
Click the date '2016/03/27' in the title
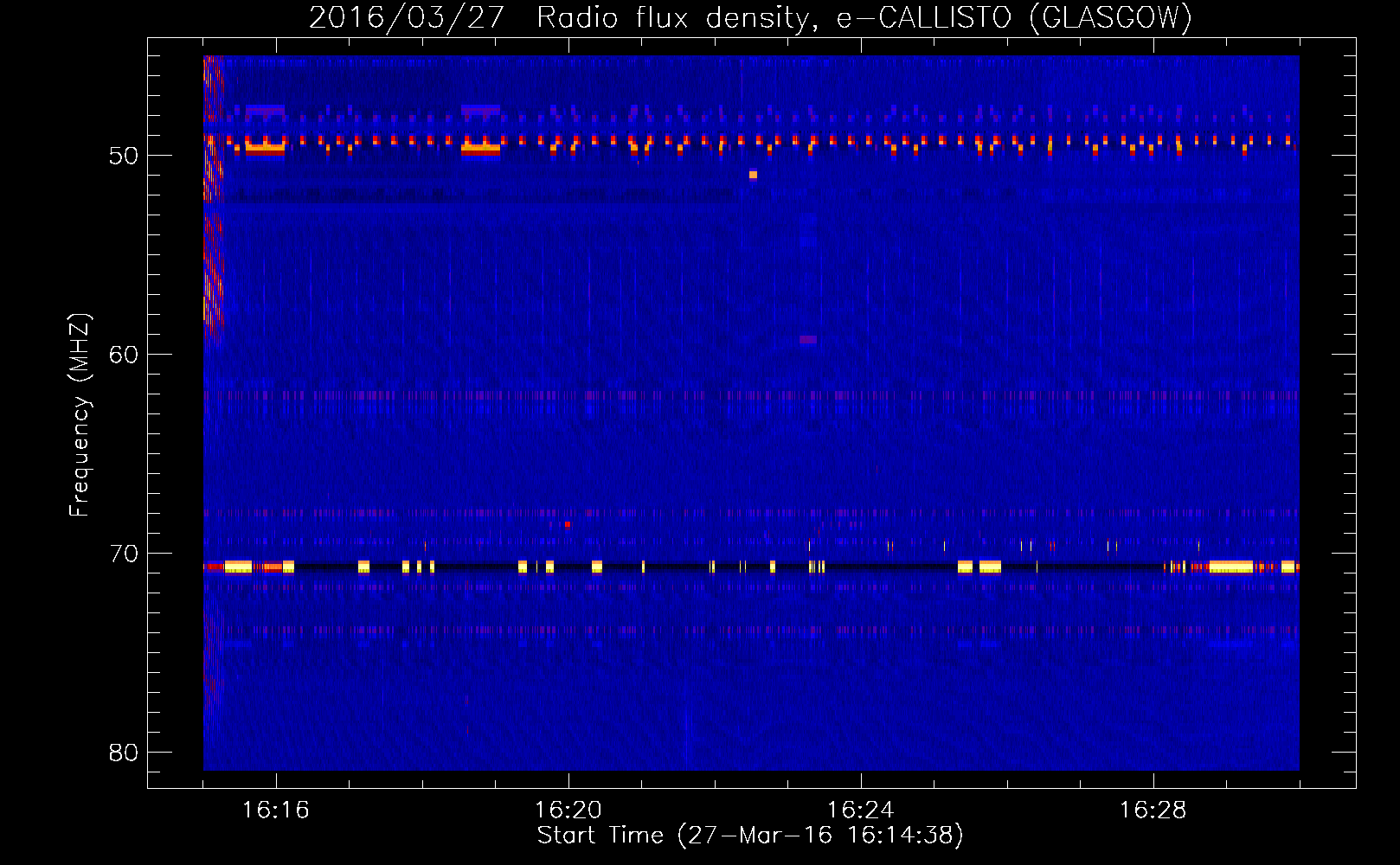pyautogui.click(x=407, y=18)
